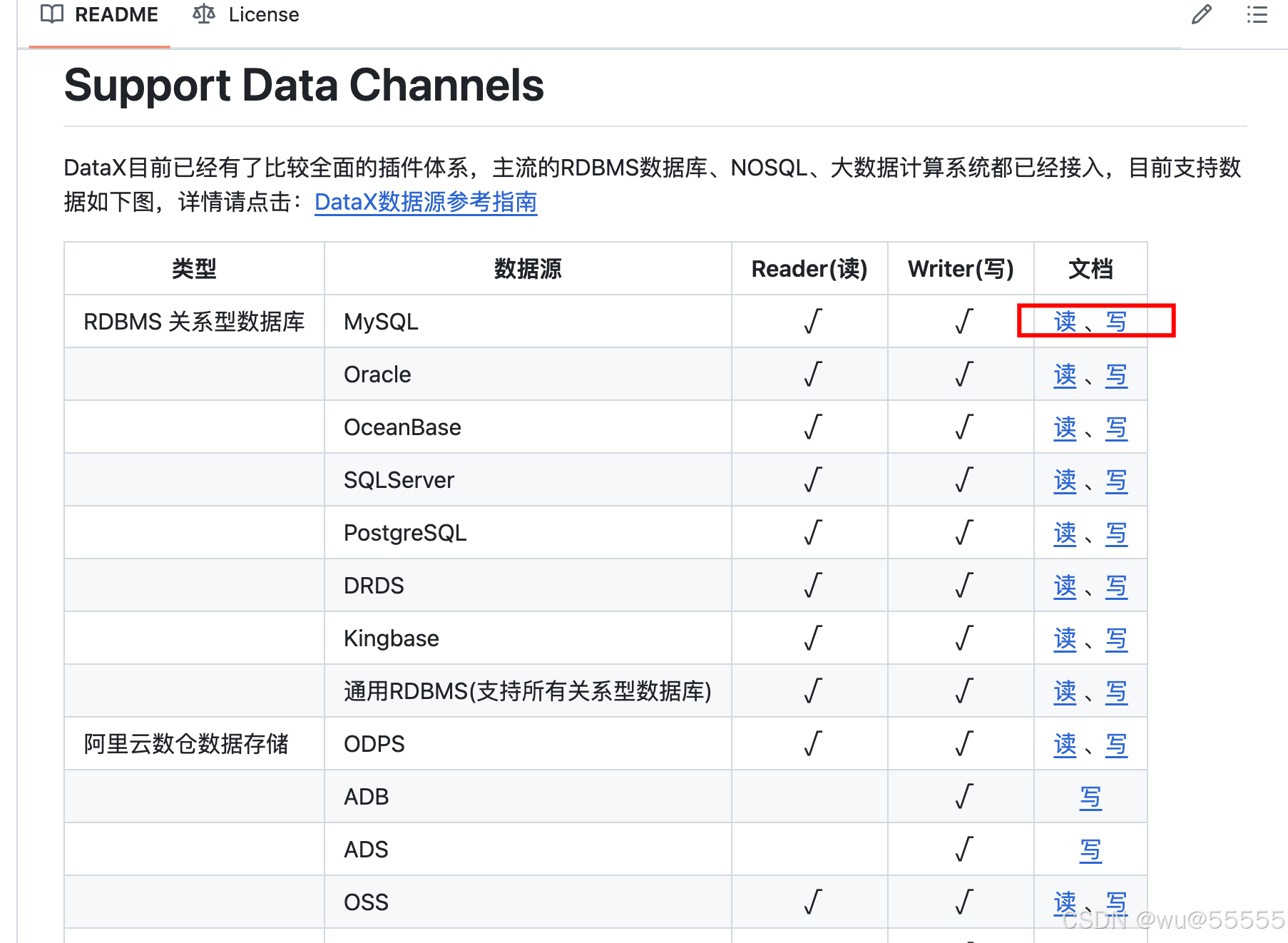Image resolution: width=1288 pixels, height=943 pixels.
Task: Select the ADB data source cell
Action: pos(528,797)
